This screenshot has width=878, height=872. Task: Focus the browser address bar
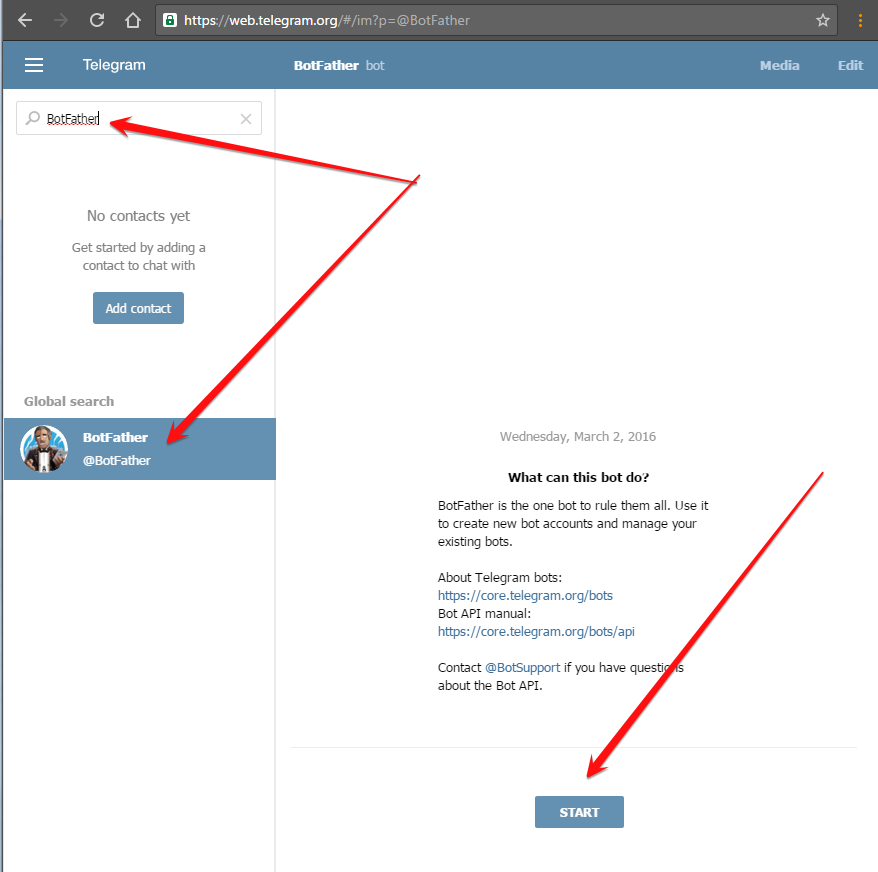(x=480, y=20)
